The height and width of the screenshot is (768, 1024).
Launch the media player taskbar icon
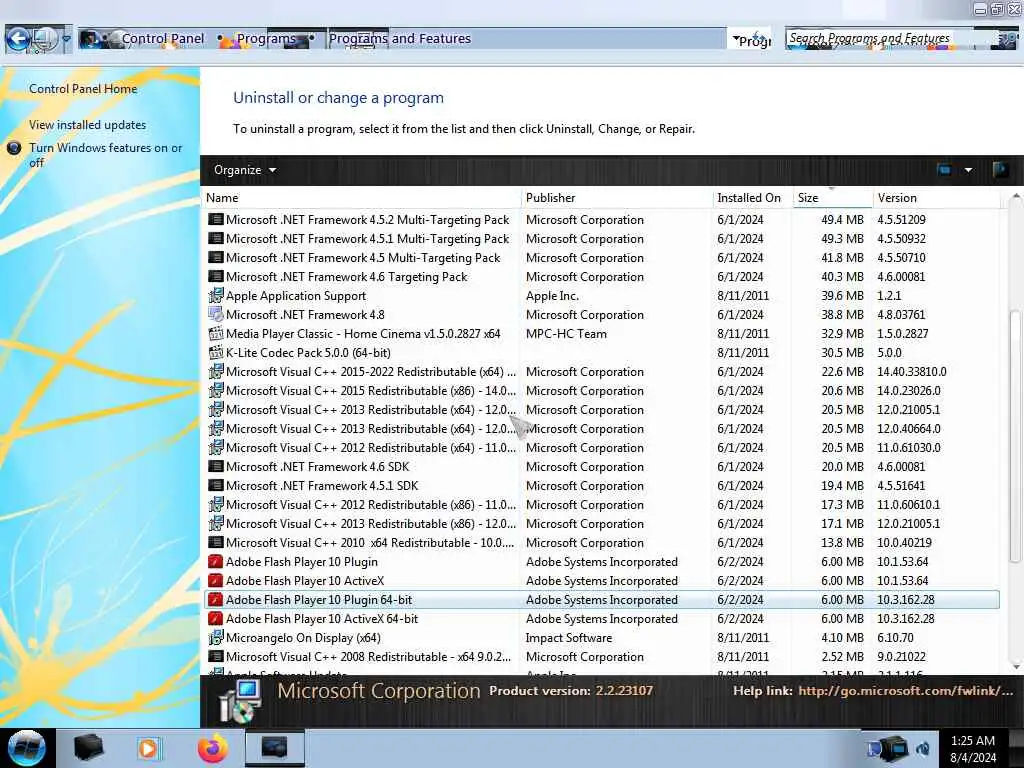[149, 748]
